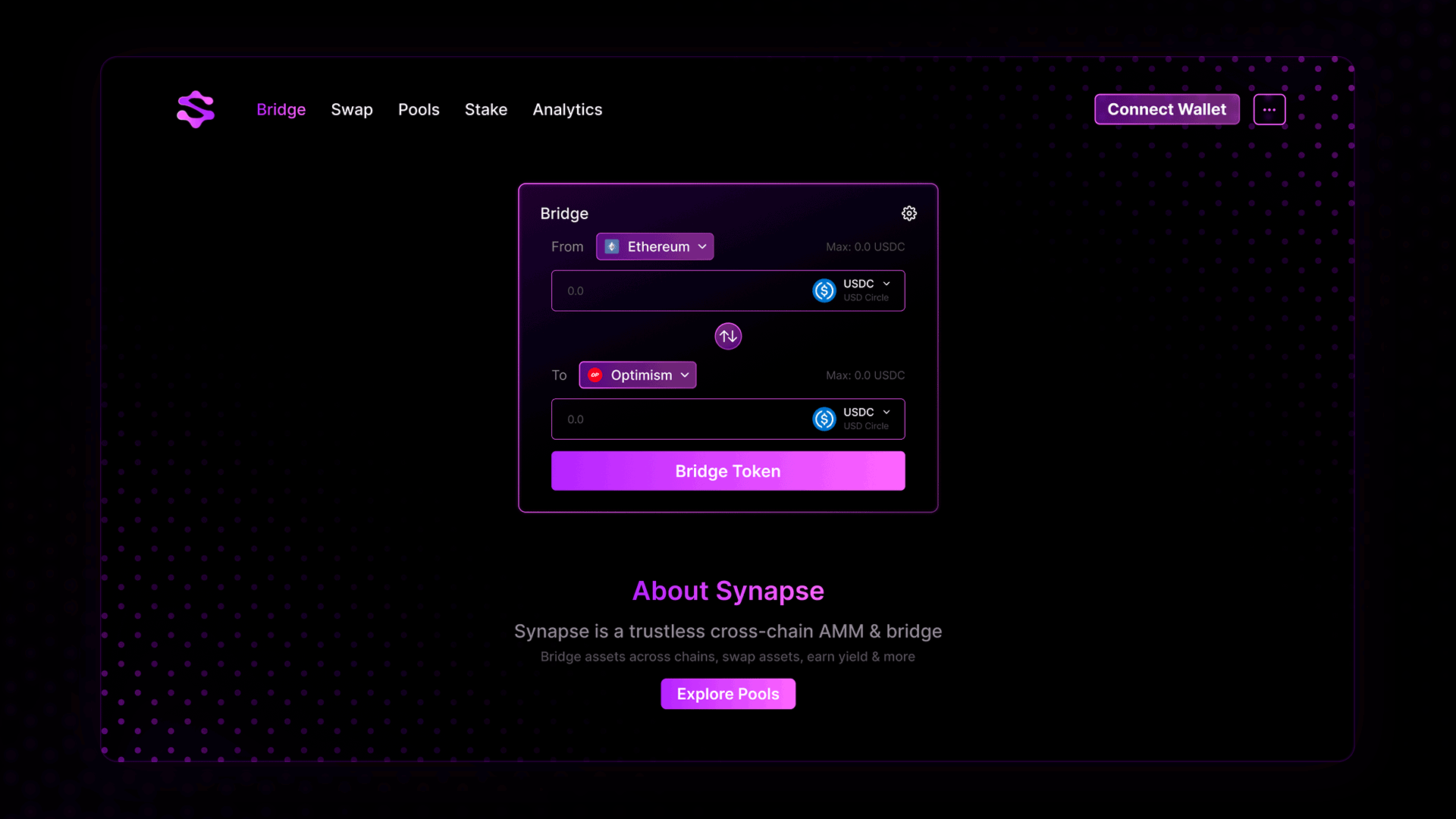The image size is (1456, 819).
Task: Navigate to the Stake section
Action: point(485,109)
